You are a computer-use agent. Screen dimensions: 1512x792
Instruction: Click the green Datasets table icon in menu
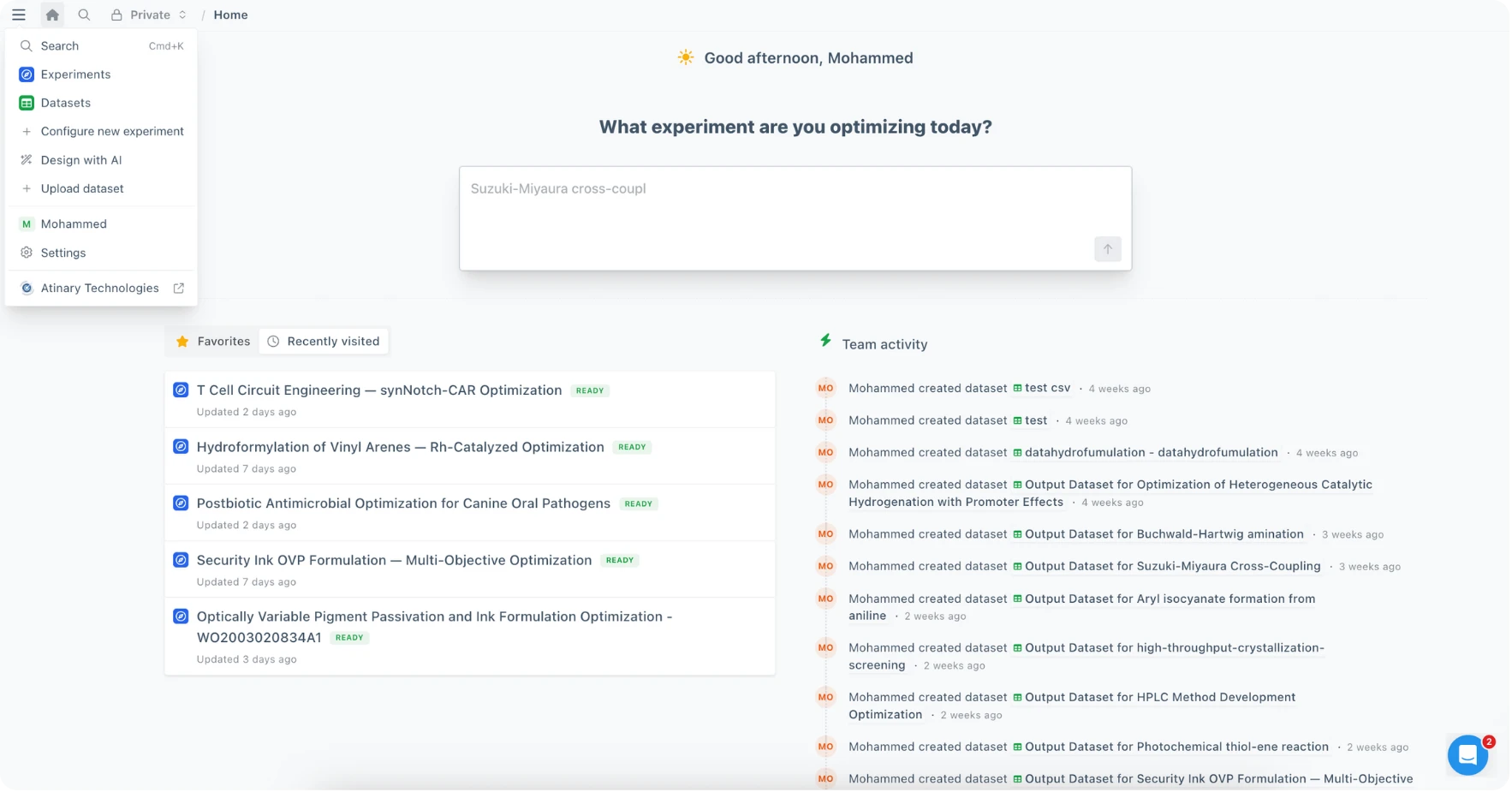27,103
